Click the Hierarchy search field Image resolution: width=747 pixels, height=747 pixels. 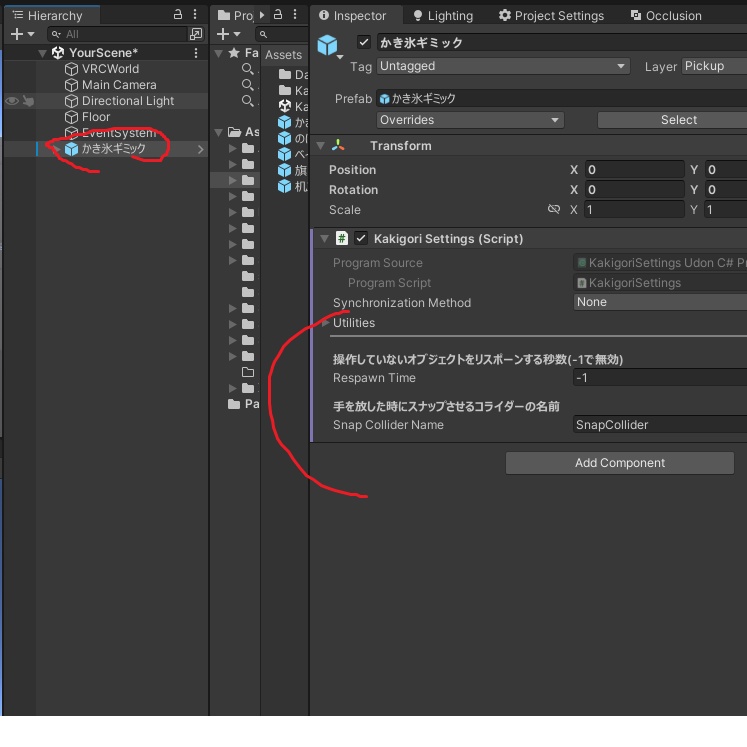pyautogui.click(x=117, y=34)
